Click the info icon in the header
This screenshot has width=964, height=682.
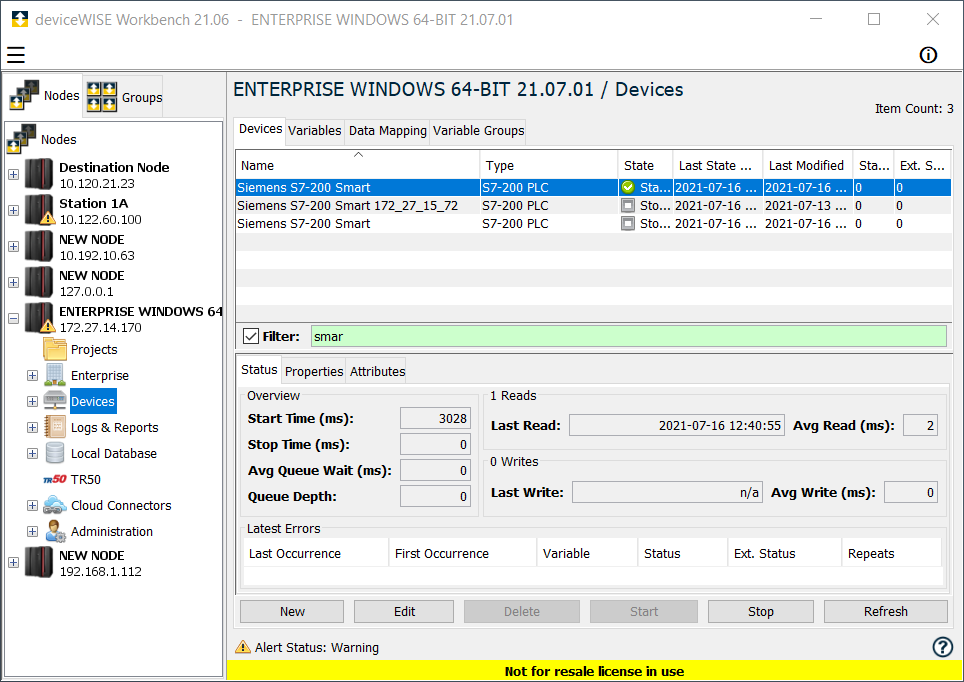[x=928, y=55]
